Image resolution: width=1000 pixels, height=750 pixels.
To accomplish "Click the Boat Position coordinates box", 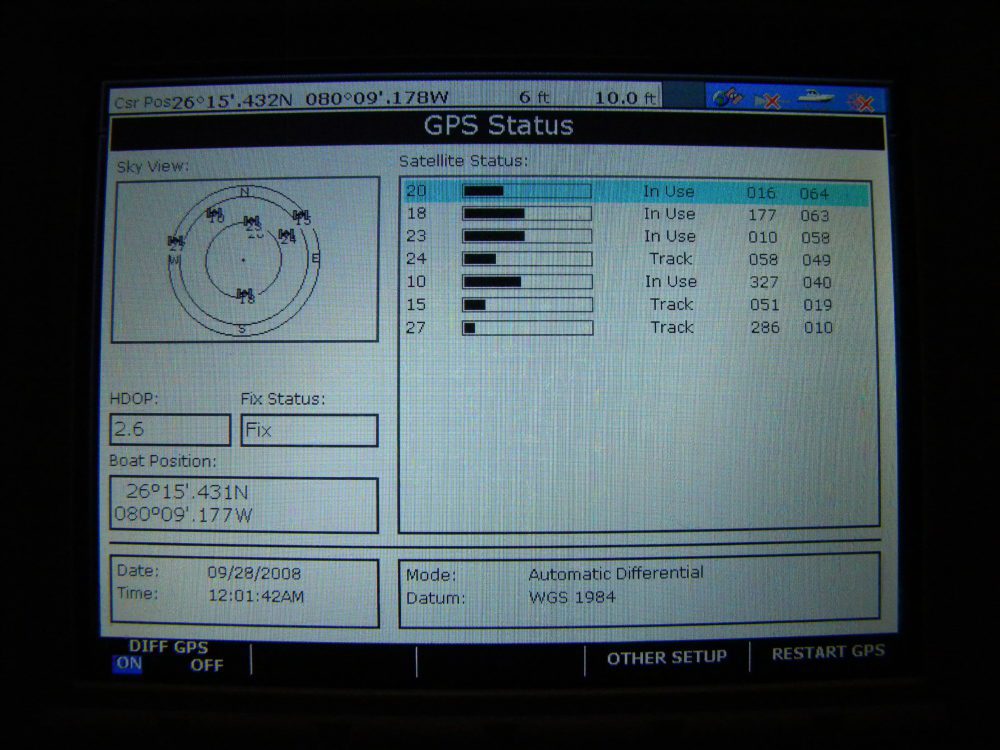I will [x=244, y=504].
